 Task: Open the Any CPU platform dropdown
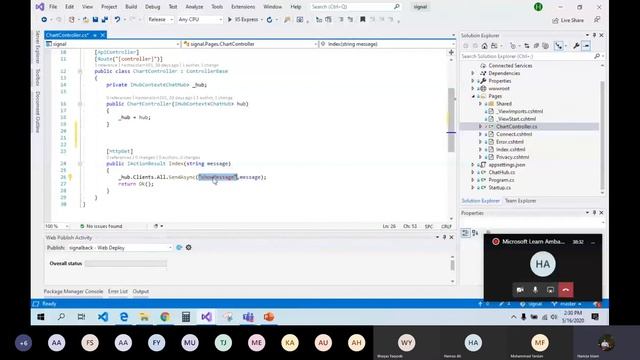pos(200,20)
